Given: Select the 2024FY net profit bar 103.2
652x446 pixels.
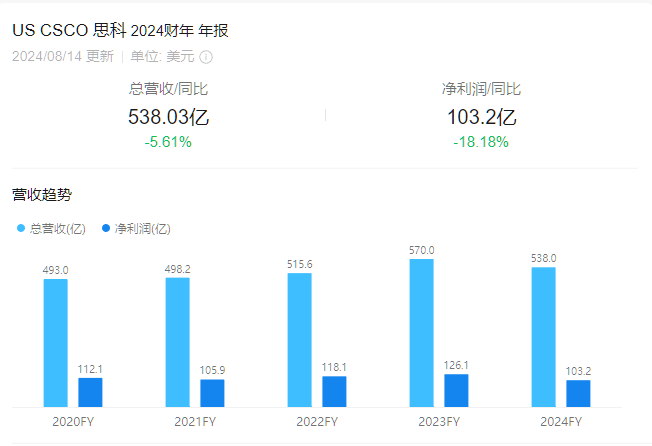Looking at the screenshot, I should pyautogui.click(x=578, y=394).
